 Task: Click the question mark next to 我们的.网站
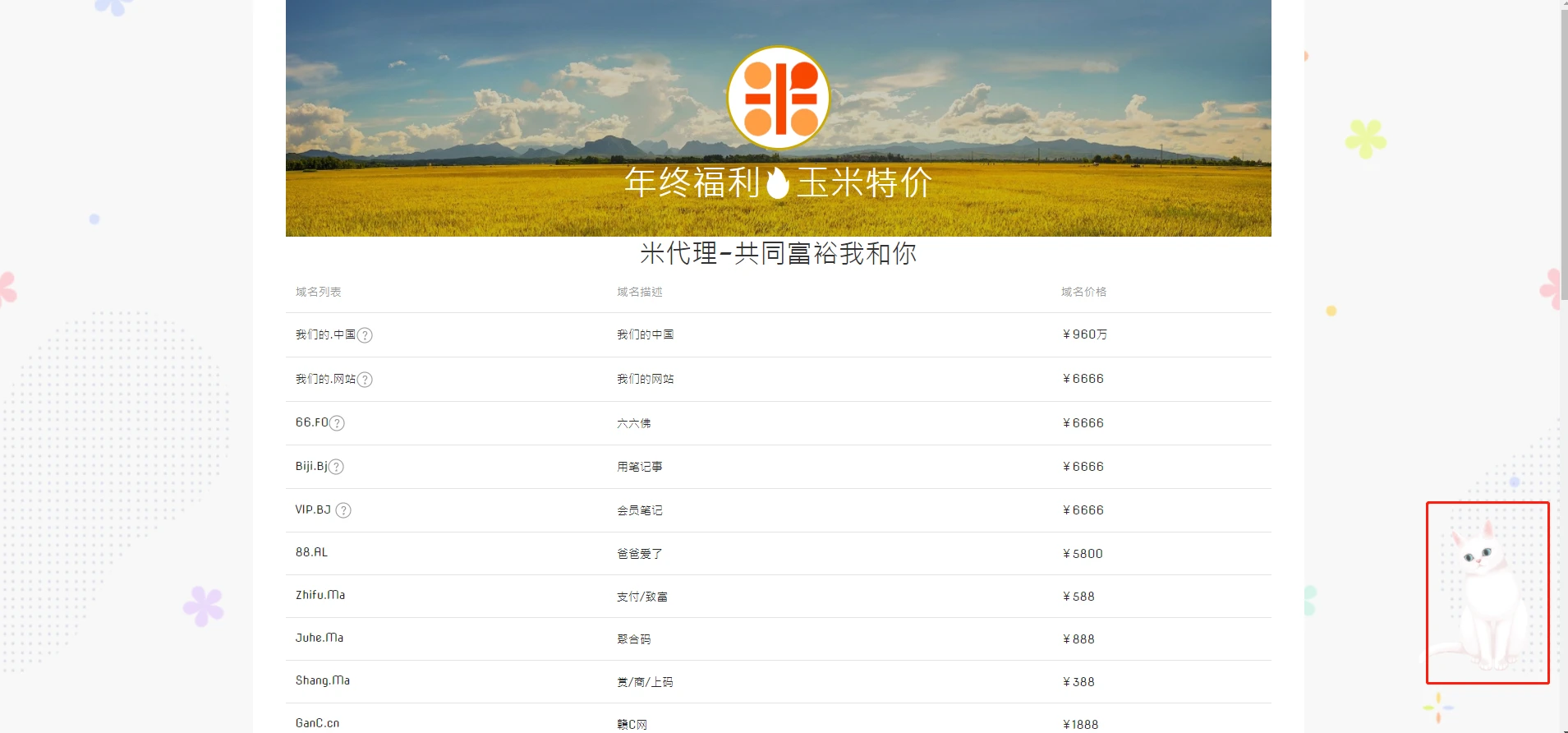click(x=365, y=380)
